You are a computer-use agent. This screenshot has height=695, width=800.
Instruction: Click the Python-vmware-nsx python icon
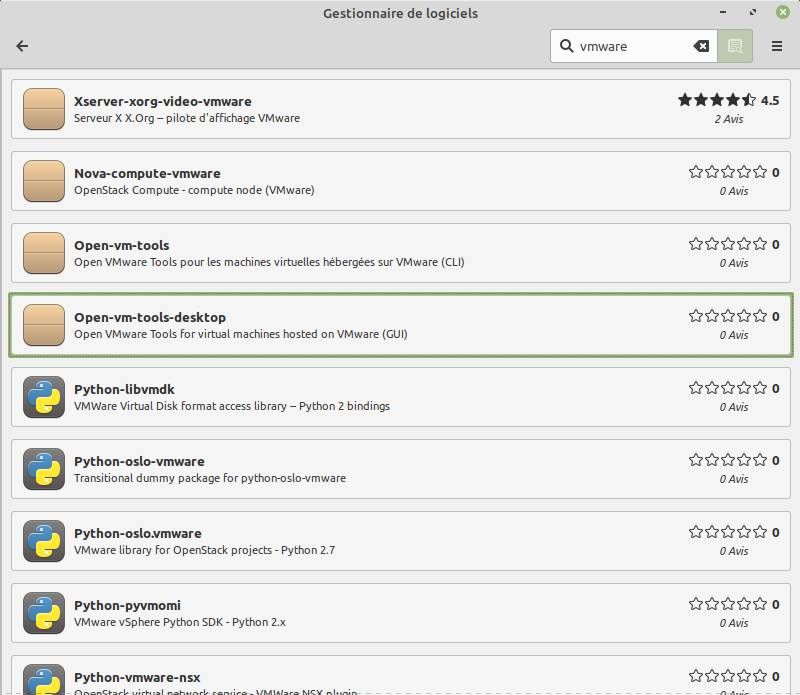point(44,679)
